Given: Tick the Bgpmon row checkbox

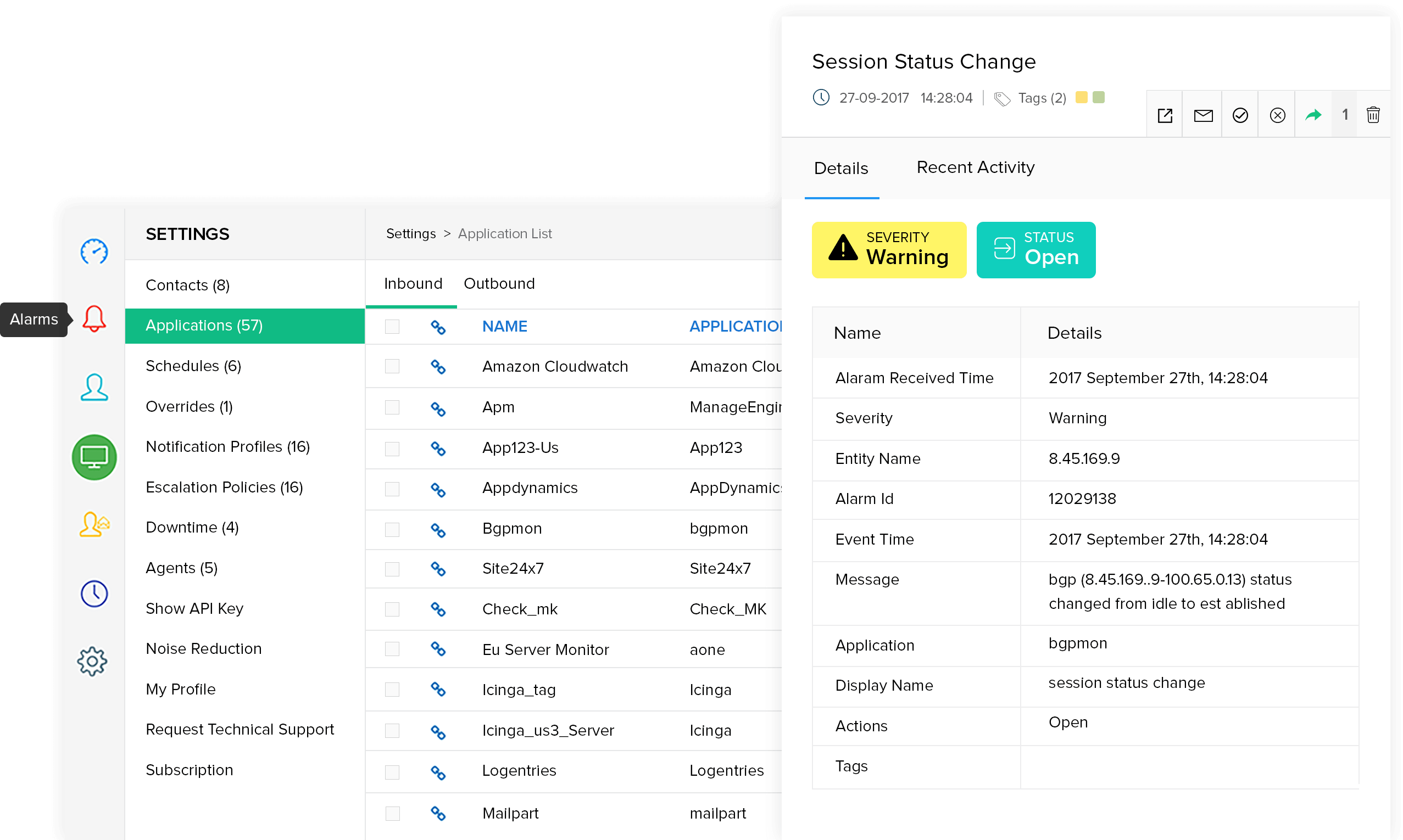Looking at the screenshot, I should tap(392, 529).
